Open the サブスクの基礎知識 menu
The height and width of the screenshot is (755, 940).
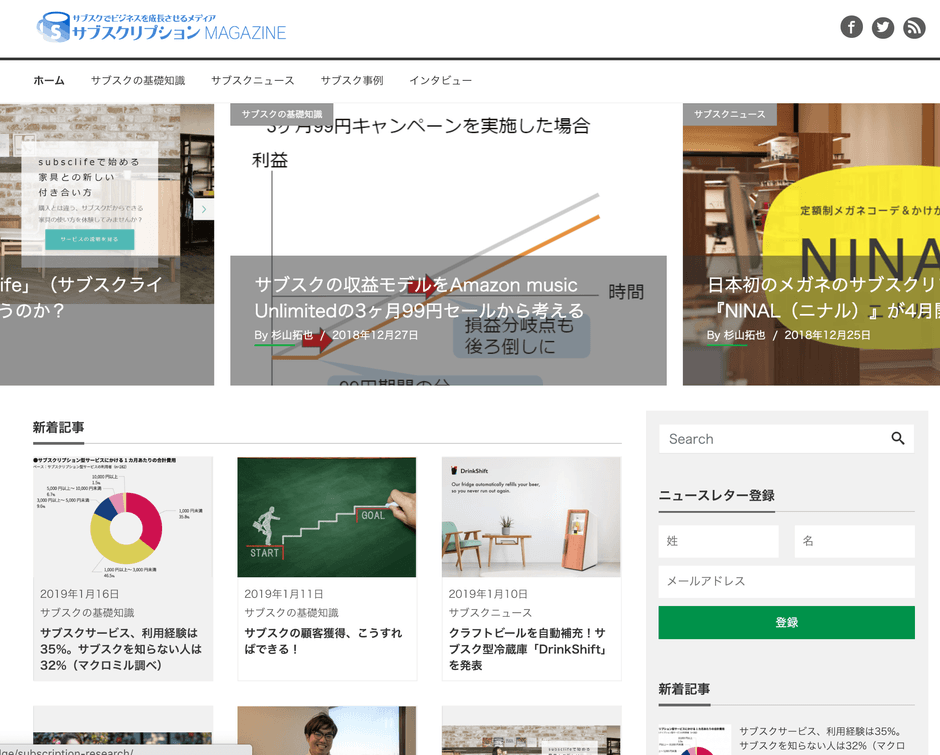click(138, 81)
